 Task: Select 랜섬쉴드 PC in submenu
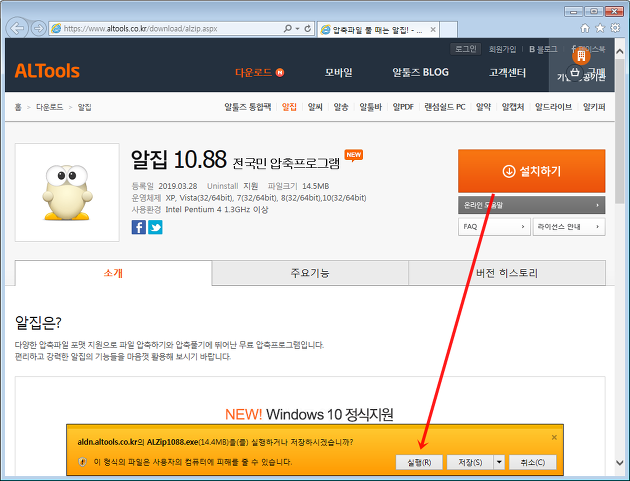click(445, 107)
